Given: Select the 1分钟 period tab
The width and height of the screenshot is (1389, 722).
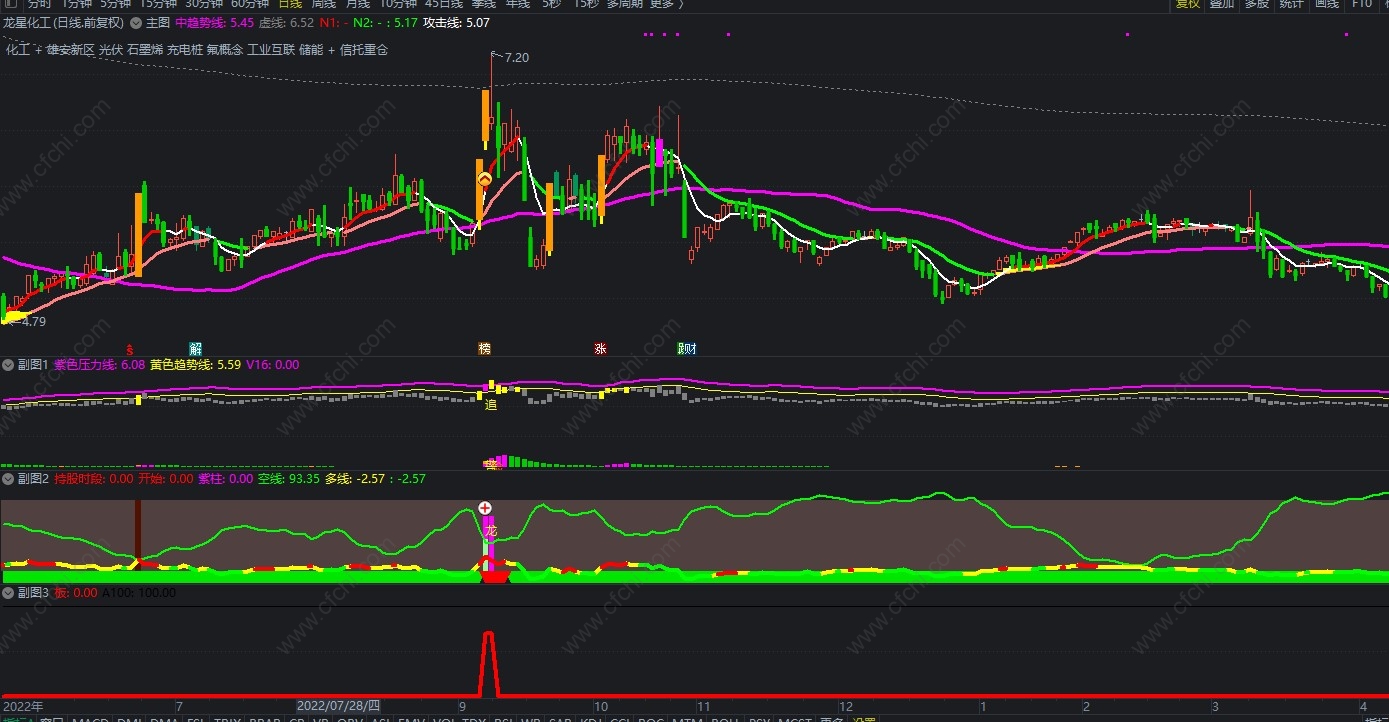Looking at the screenshot, I should click(x=78, y=4).
